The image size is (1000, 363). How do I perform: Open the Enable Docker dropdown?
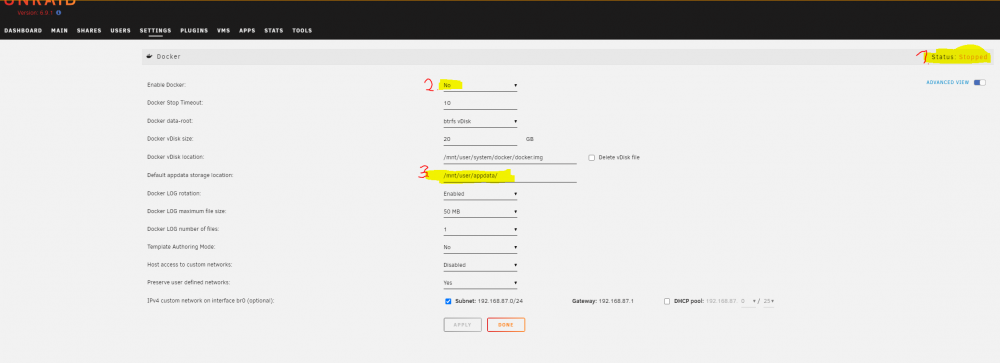tap(480, 85)
